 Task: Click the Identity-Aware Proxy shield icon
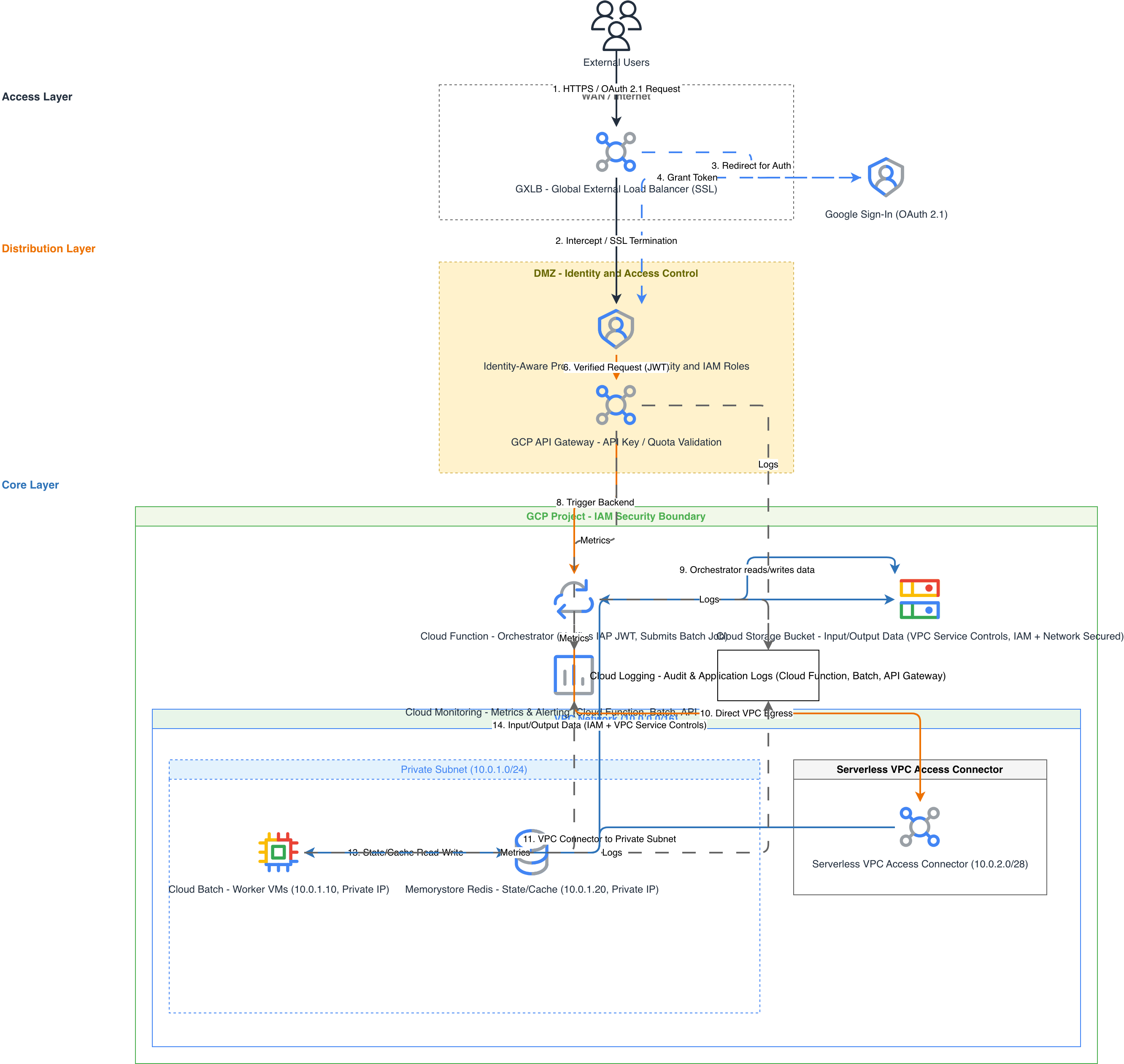tap(616, 329)
